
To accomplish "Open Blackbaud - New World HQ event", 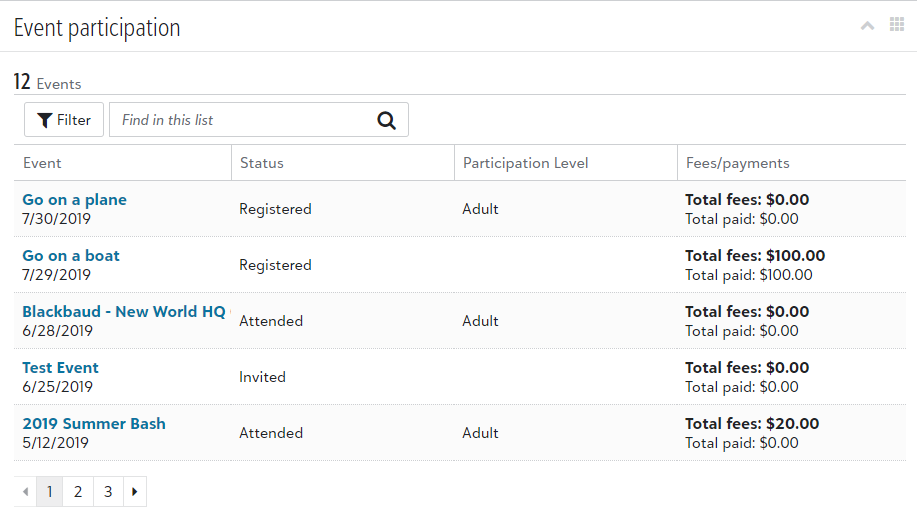I will tap(124, 312).
